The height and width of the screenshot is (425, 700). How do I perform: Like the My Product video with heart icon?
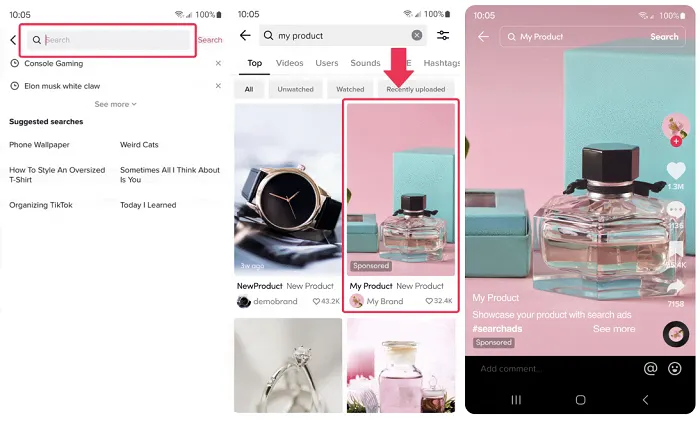coord(676,170)
